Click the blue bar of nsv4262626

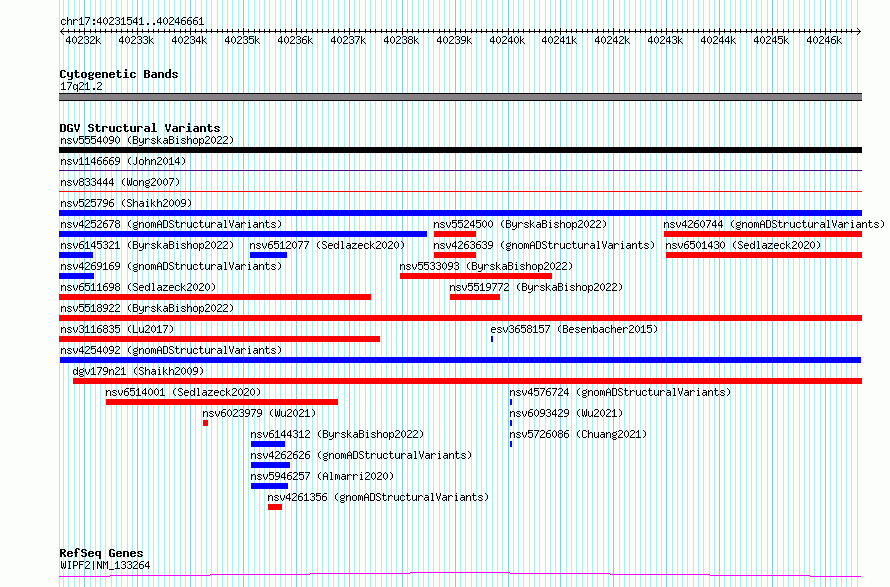(x=270, y=465)
